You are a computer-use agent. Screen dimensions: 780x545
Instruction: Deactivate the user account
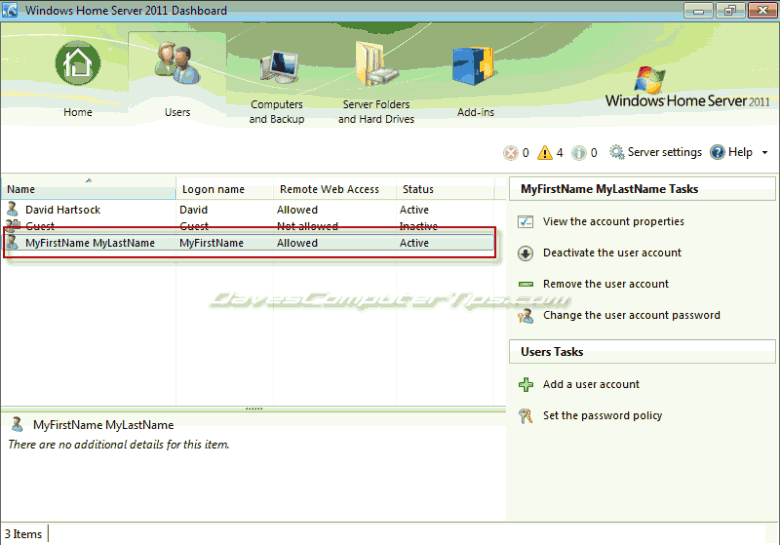(612, 253)
